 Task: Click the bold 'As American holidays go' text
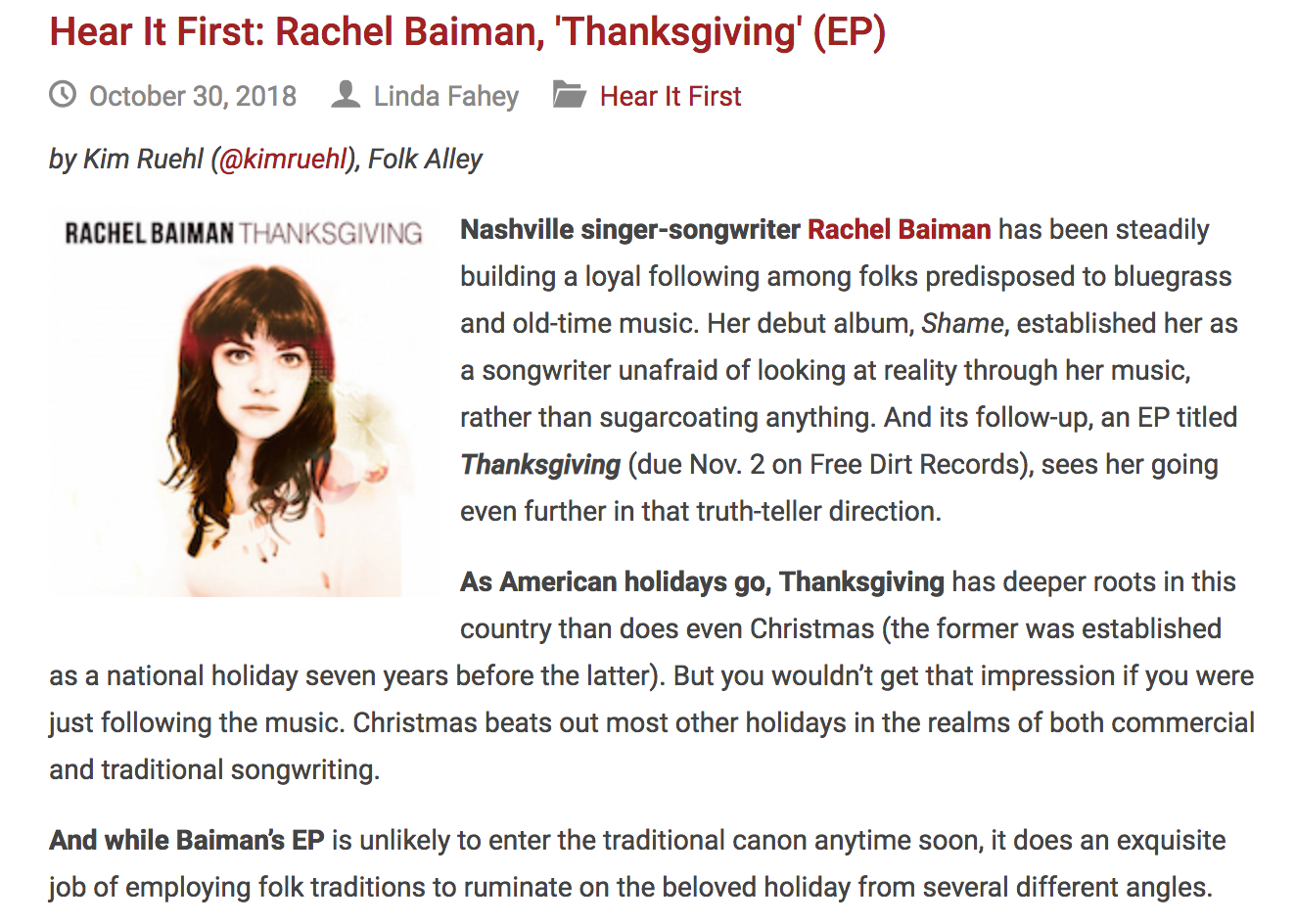[x=614, y=581]
